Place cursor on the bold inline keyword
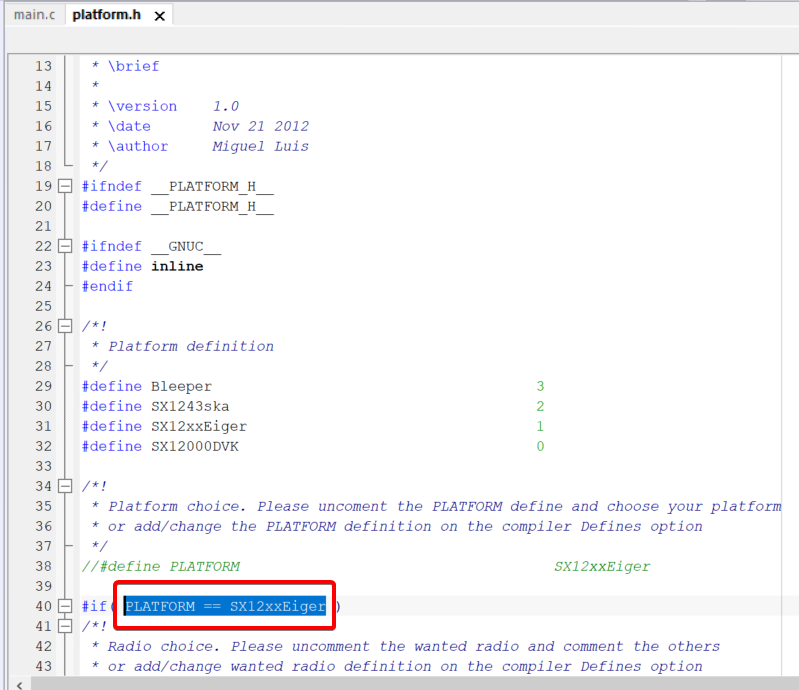Image resolution: width=799 pixels, height=690 pixels. pos(177,266)
